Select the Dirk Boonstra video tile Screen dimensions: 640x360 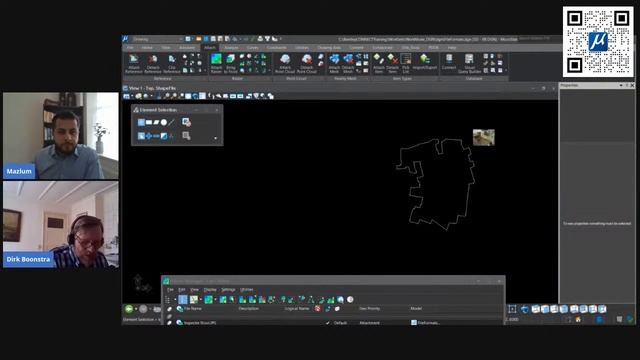(61, 224)
